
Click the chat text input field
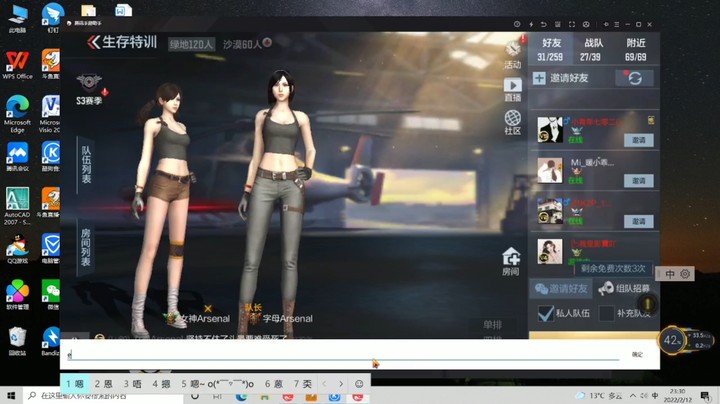(343, 354)
